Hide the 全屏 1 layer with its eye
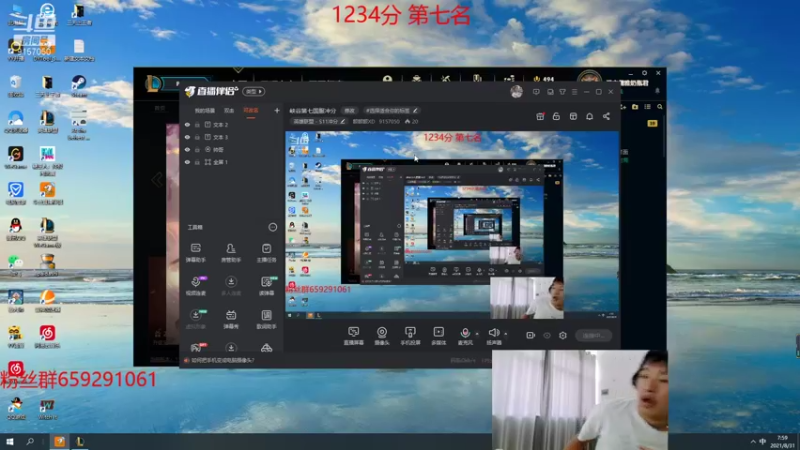The image size is (800, 450). click(x=187, y=162)
